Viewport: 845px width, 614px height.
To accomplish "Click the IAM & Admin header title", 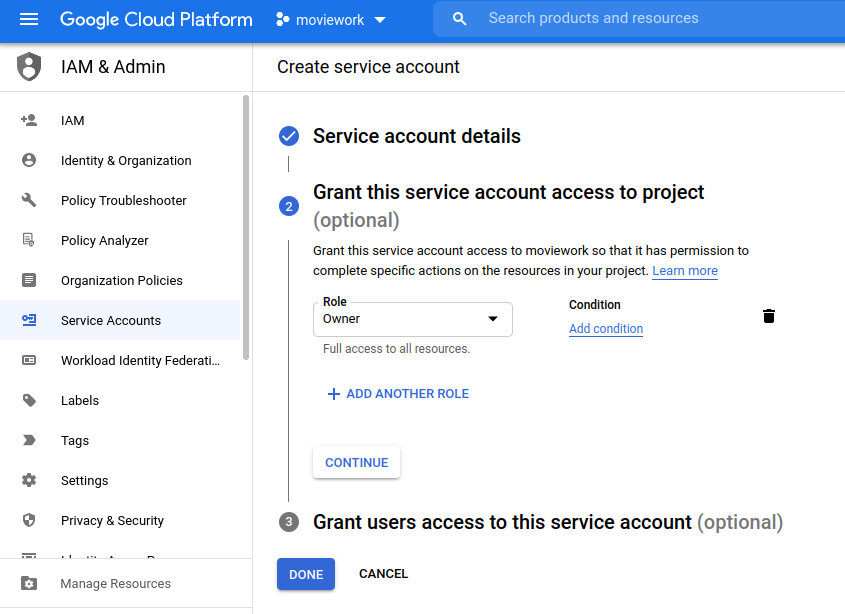I will coord(113,67).
